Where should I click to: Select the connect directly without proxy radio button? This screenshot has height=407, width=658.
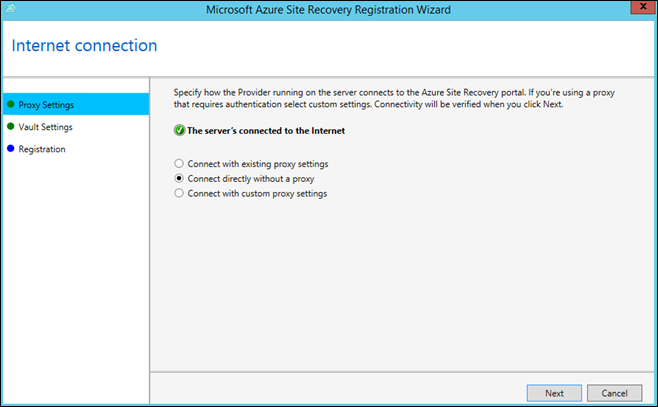[x=179, y=178]
